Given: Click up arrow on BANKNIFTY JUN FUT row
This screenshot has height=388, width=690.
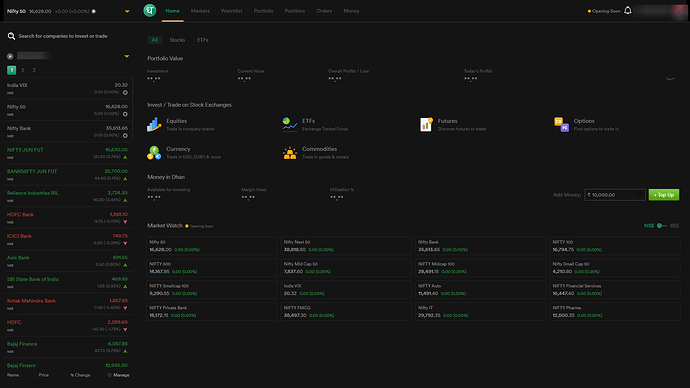Looking at the screenshot, I should [125, 179].
